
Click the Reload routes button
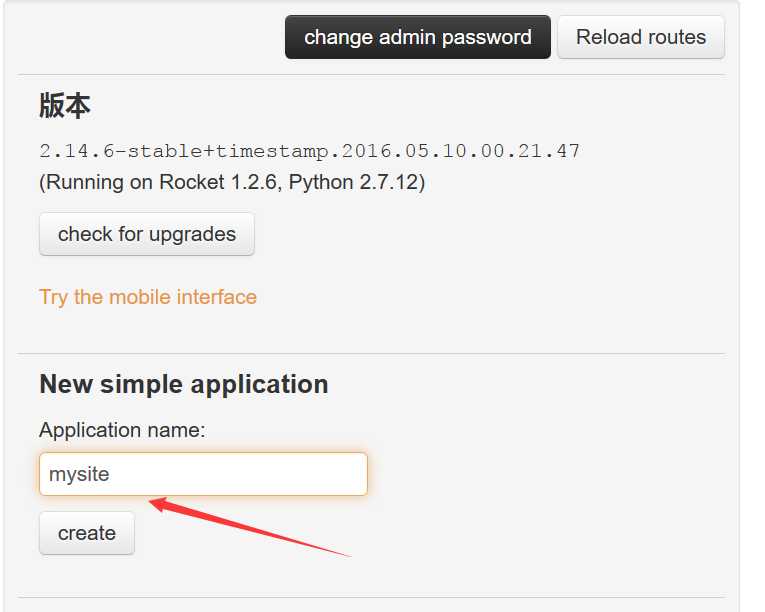coord(641,37)
